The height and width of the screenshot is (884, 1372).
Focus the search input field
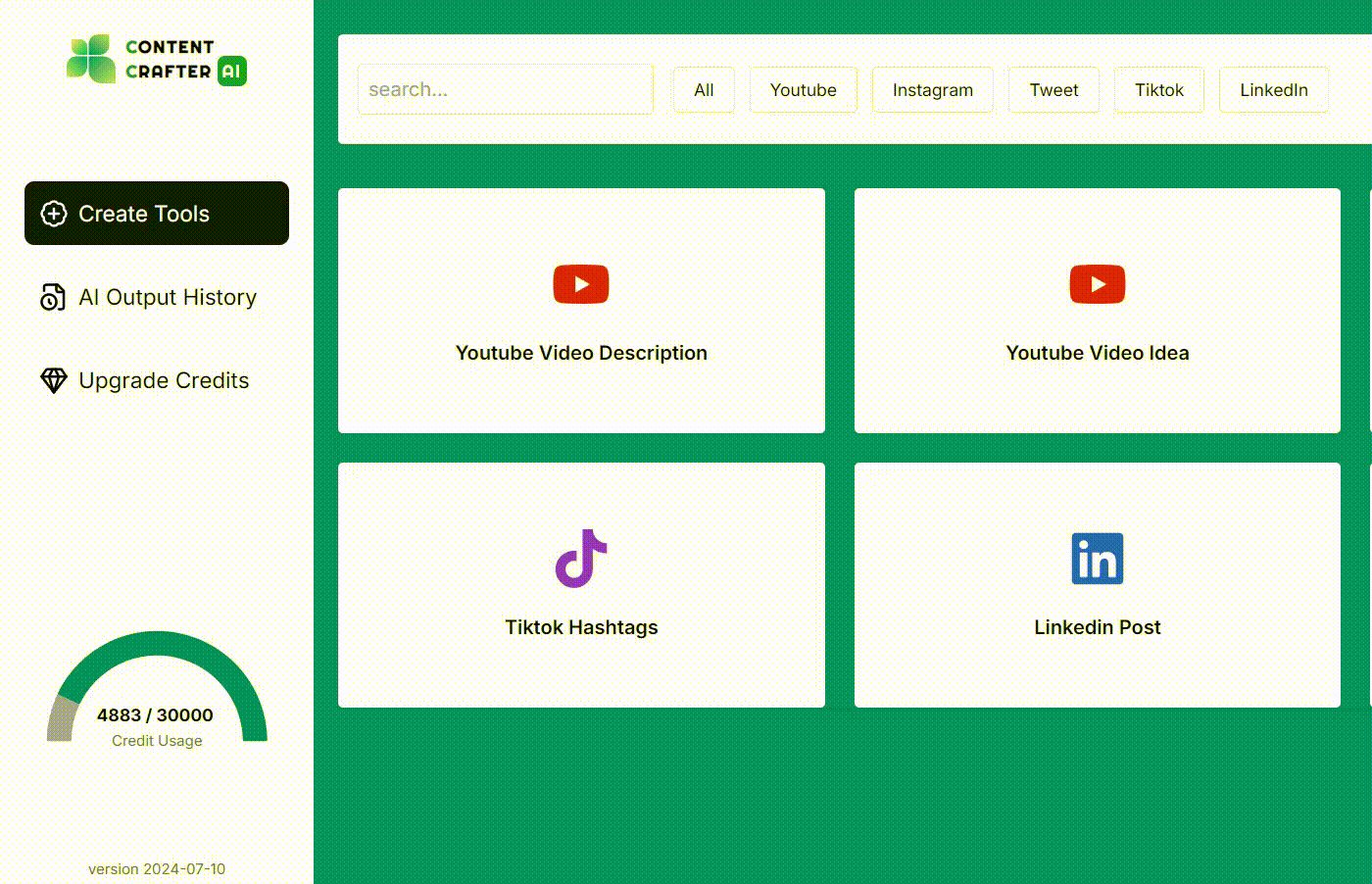point(506,89)
